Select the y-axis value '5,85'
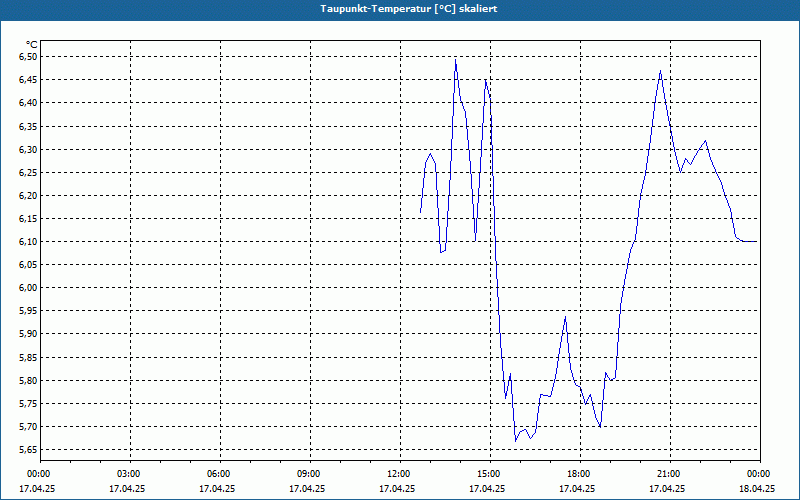Image resolution: width=800 pixels, height=500 pixels. click(28, 357)
